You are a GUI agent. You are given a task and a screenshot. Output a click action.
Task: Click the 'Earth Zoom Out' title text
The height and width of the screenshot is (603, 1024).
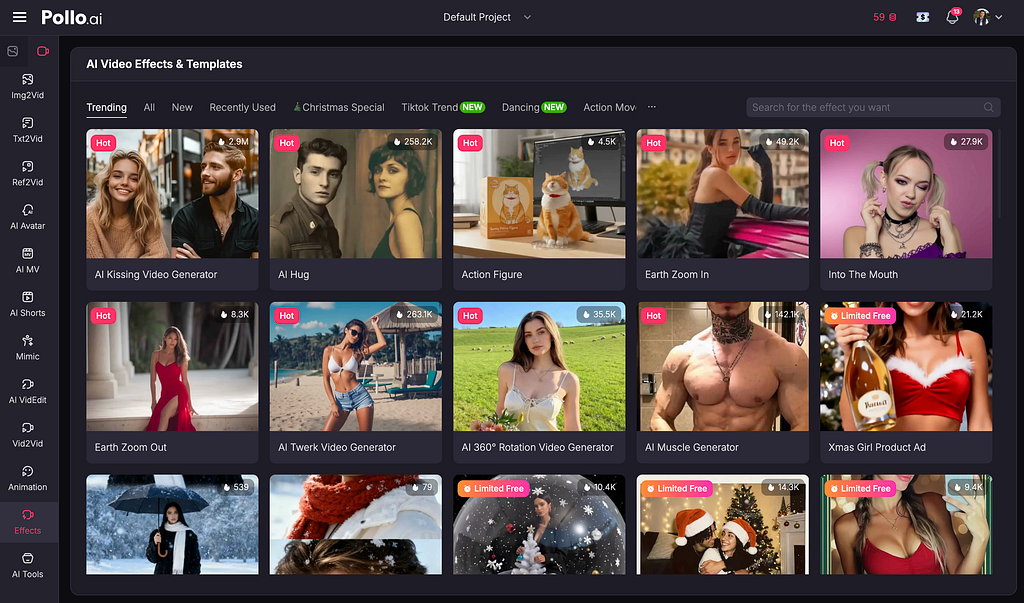point(131,448)
